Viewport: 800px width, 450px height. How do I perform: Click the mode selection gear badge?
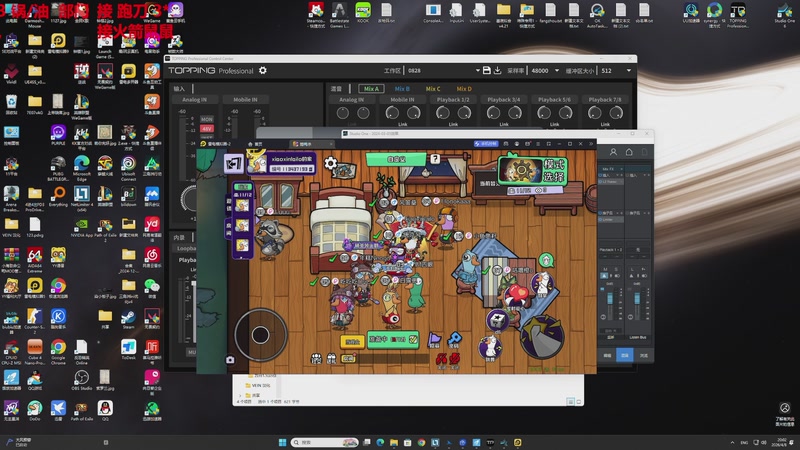[520, 170]
